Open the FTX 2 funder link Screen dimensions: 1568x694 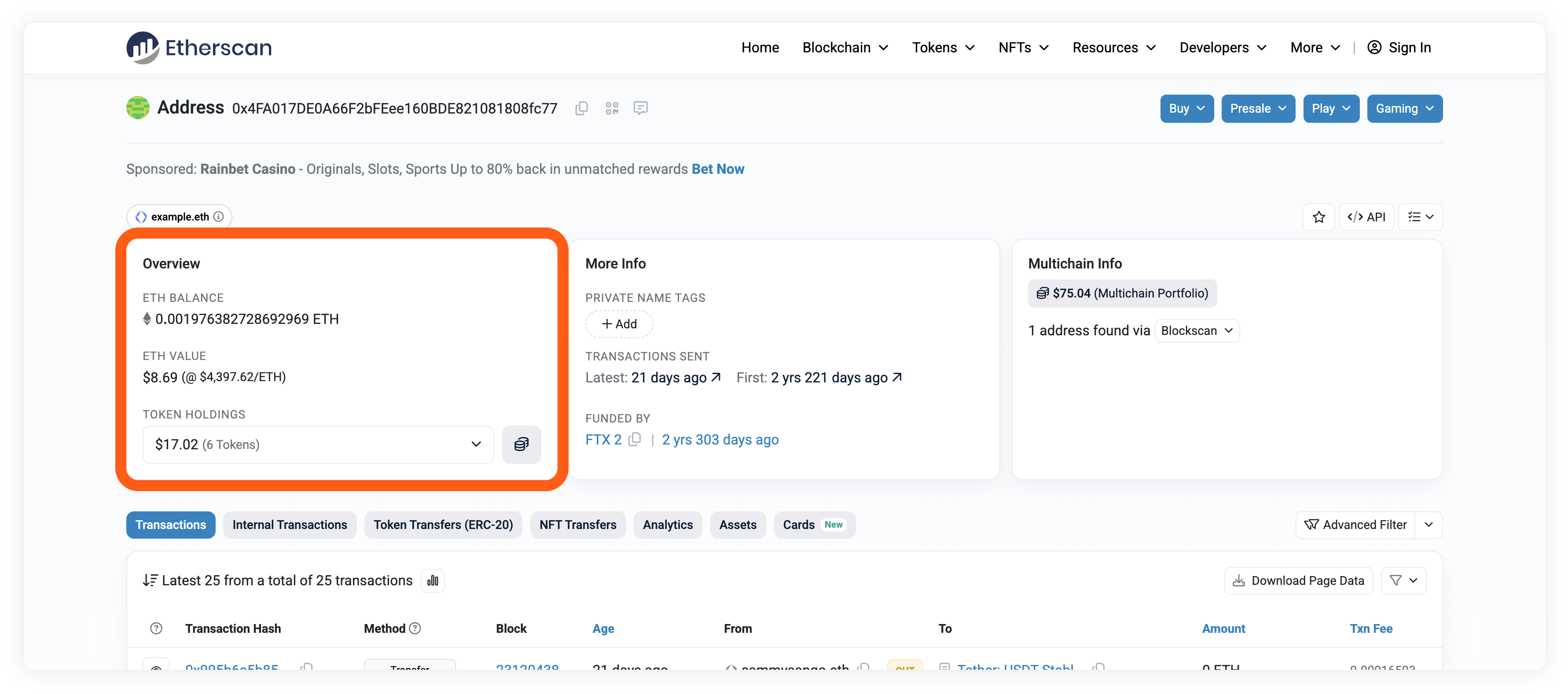point(603,440)
